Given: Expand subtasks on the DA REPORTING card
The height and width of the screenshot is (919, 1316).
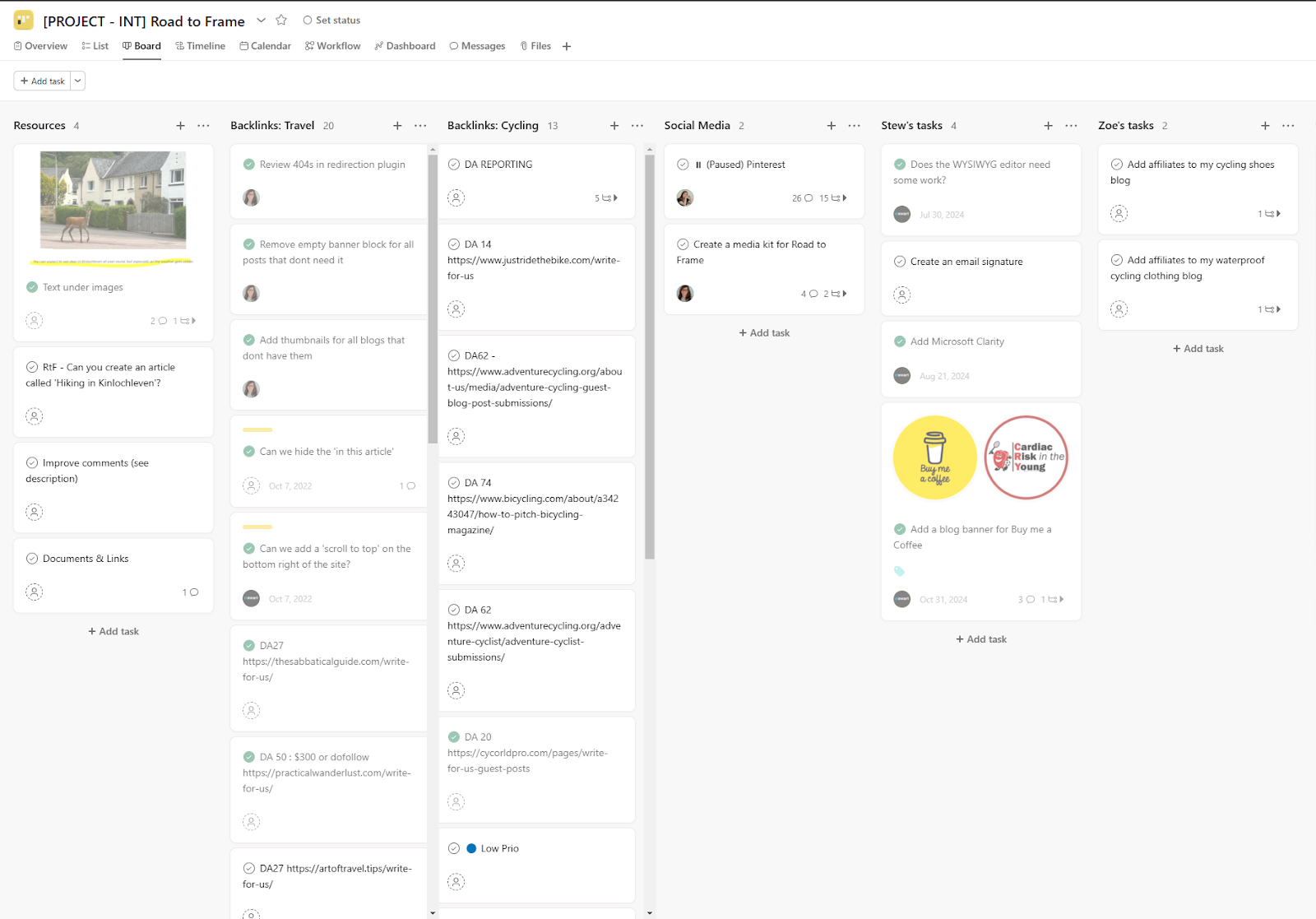Looking at the screenshot, I should [606, 198].
